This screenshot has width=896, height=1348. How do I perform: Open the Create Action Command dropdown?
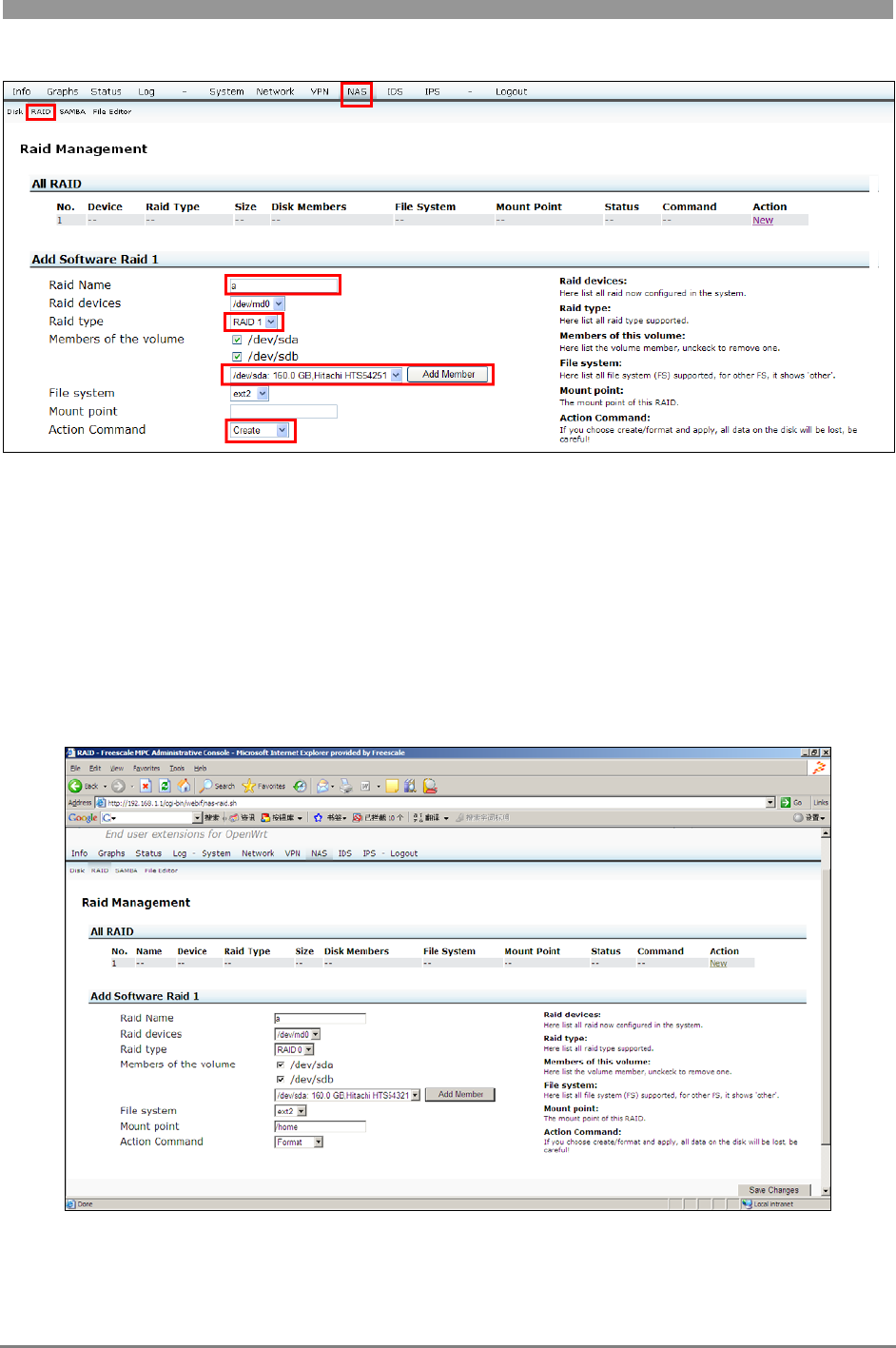point(260,431)
